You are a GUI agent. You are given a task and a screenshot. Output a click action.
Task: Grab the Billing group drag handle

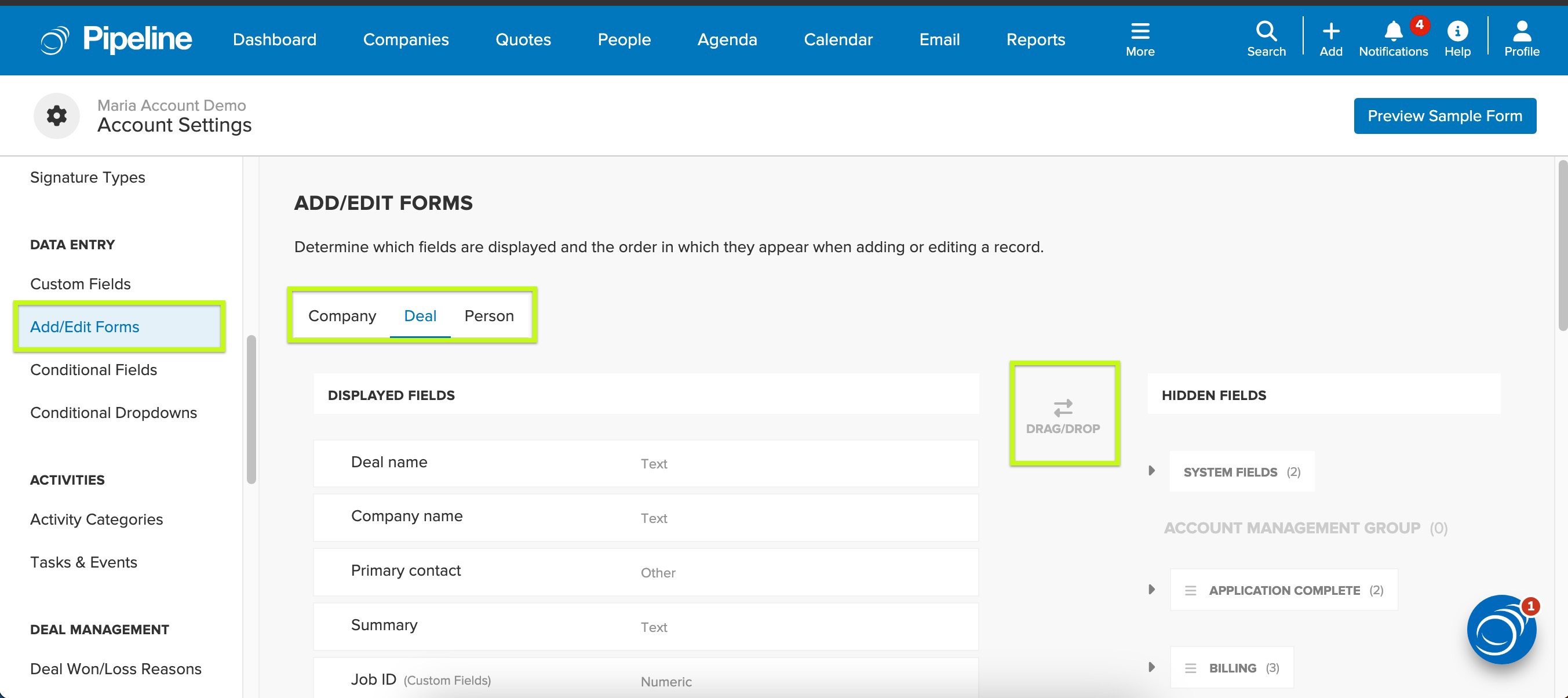pyautogui.click(x=1190, y=668)
